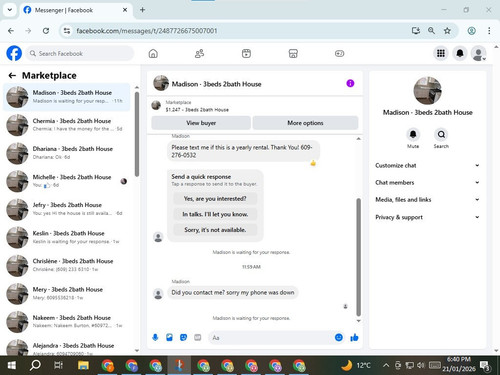
Task: Open the Facebook menu grid icon
Action: pyautogui.click(x=441, y=53)
